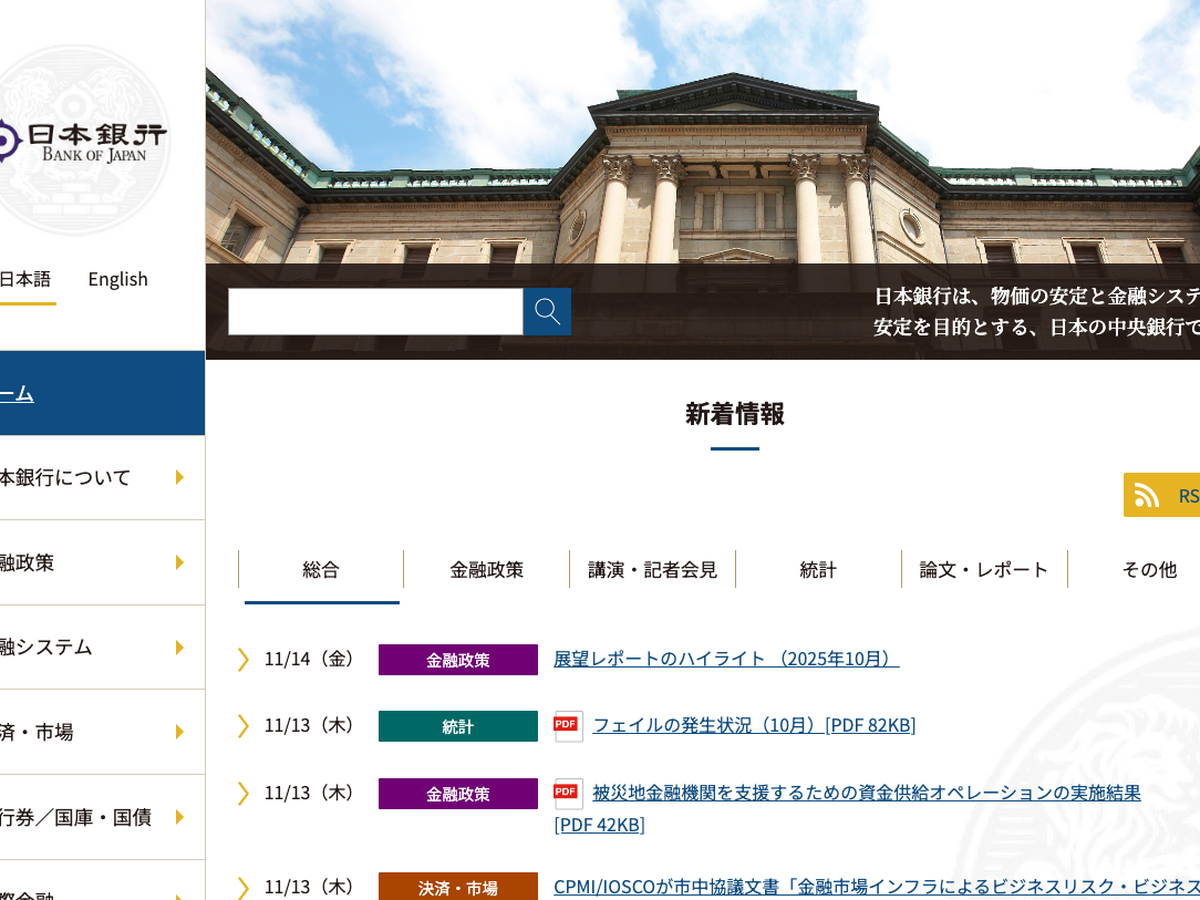The width and height of the screenshot is (1200, 900).
Task: Switch language to English
Action: coord(118,279)
